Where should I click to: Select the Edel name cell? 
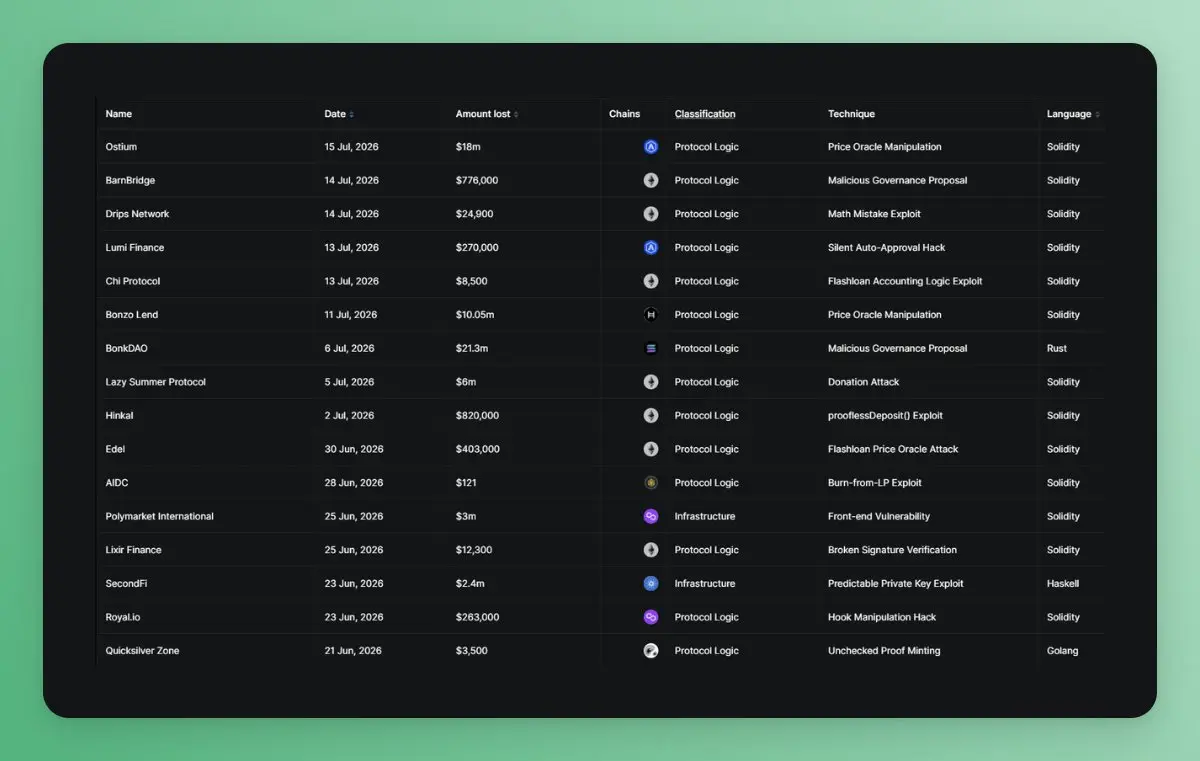tap(115, 449)
